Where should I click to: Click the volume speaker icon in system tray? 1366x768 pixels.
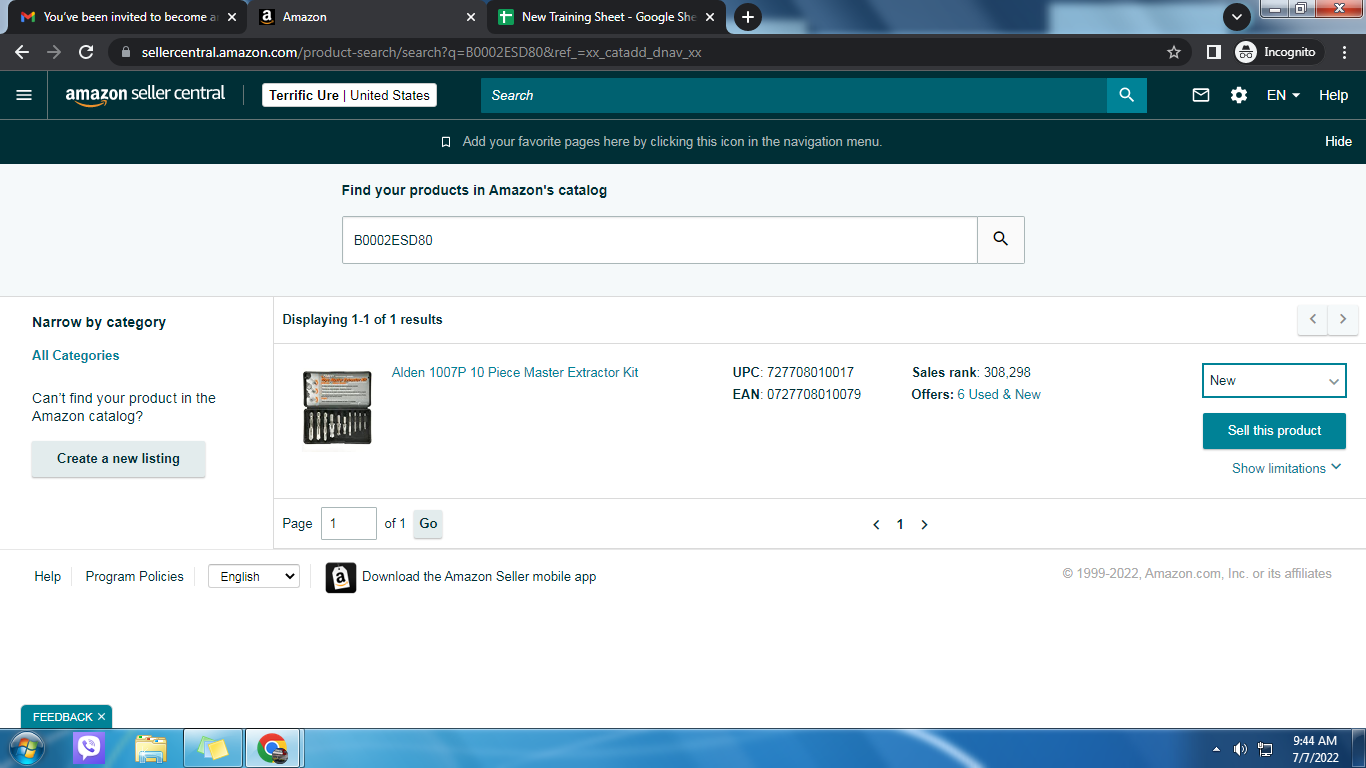coord(1240,749)
